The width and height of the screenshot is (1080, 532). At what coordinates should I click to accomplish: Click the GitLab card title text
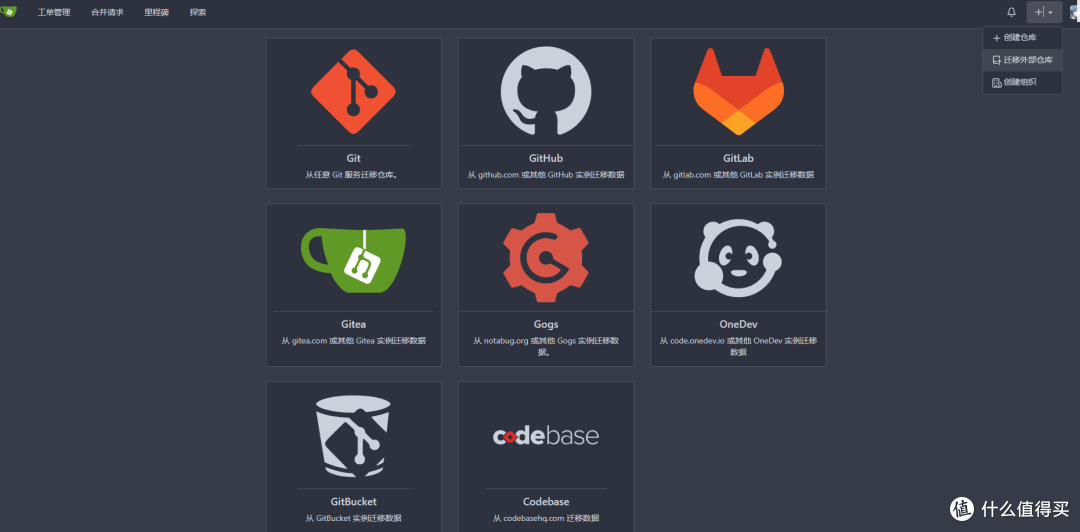pos(738,158)
